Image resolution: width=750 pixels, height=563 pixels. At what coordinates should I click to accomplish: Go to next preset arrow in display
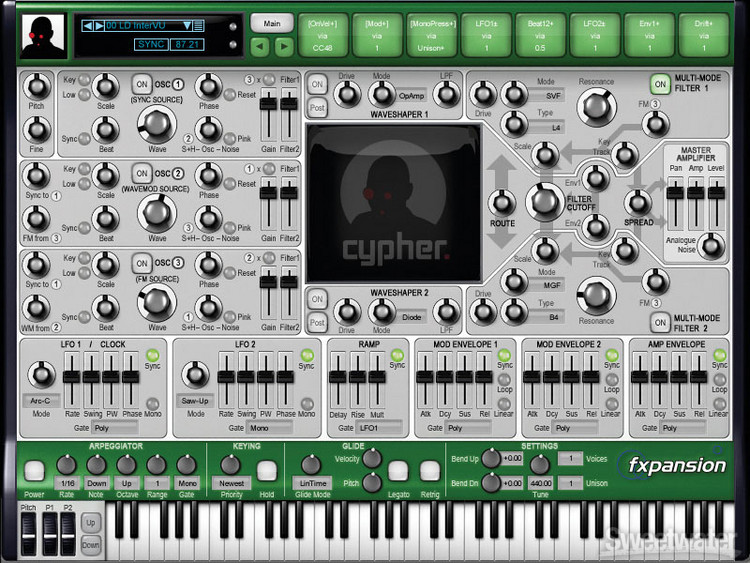point(99,25)
